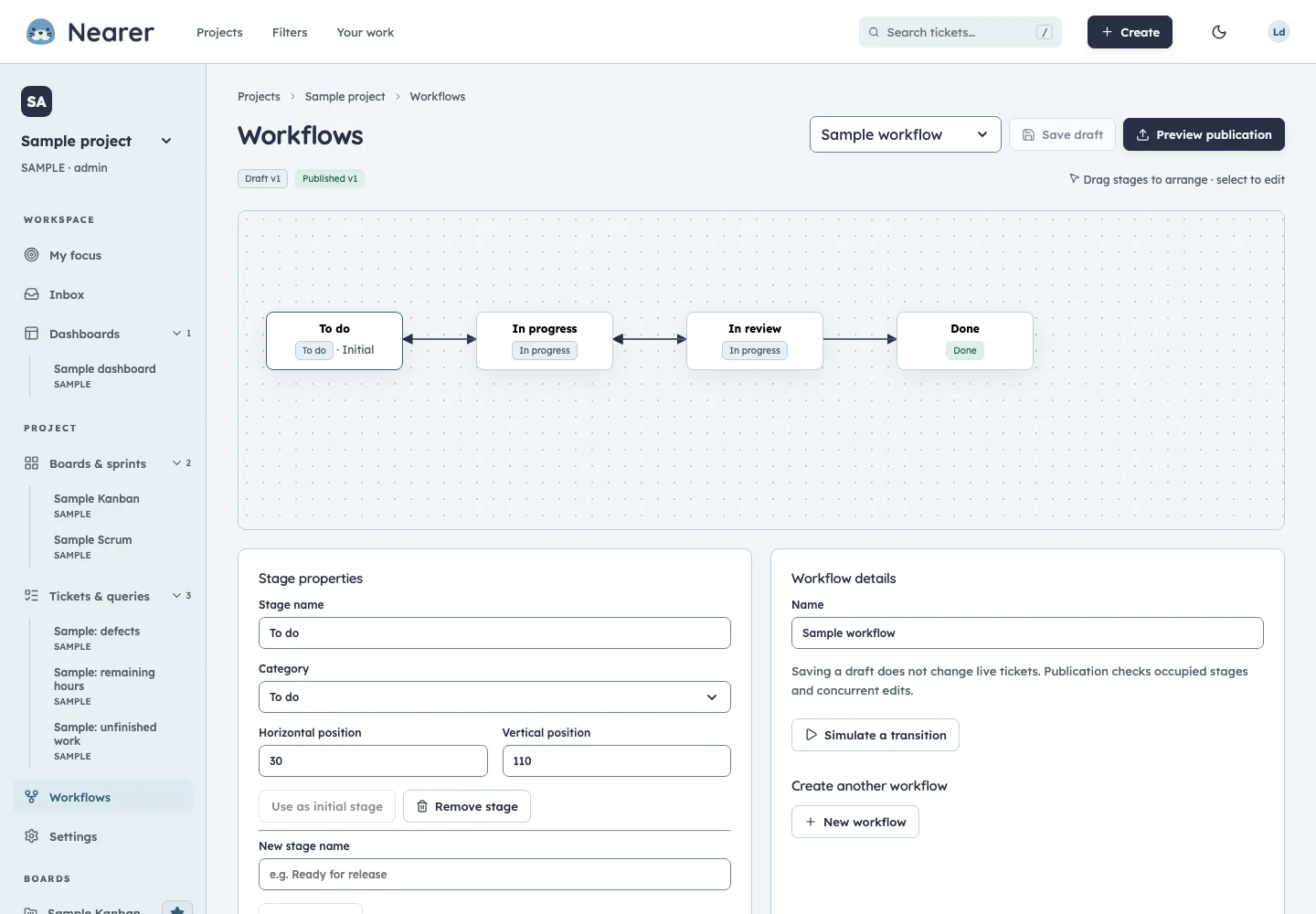
Task: Click the upload icon on Preview publication
Action: (x=1142, y=134)
